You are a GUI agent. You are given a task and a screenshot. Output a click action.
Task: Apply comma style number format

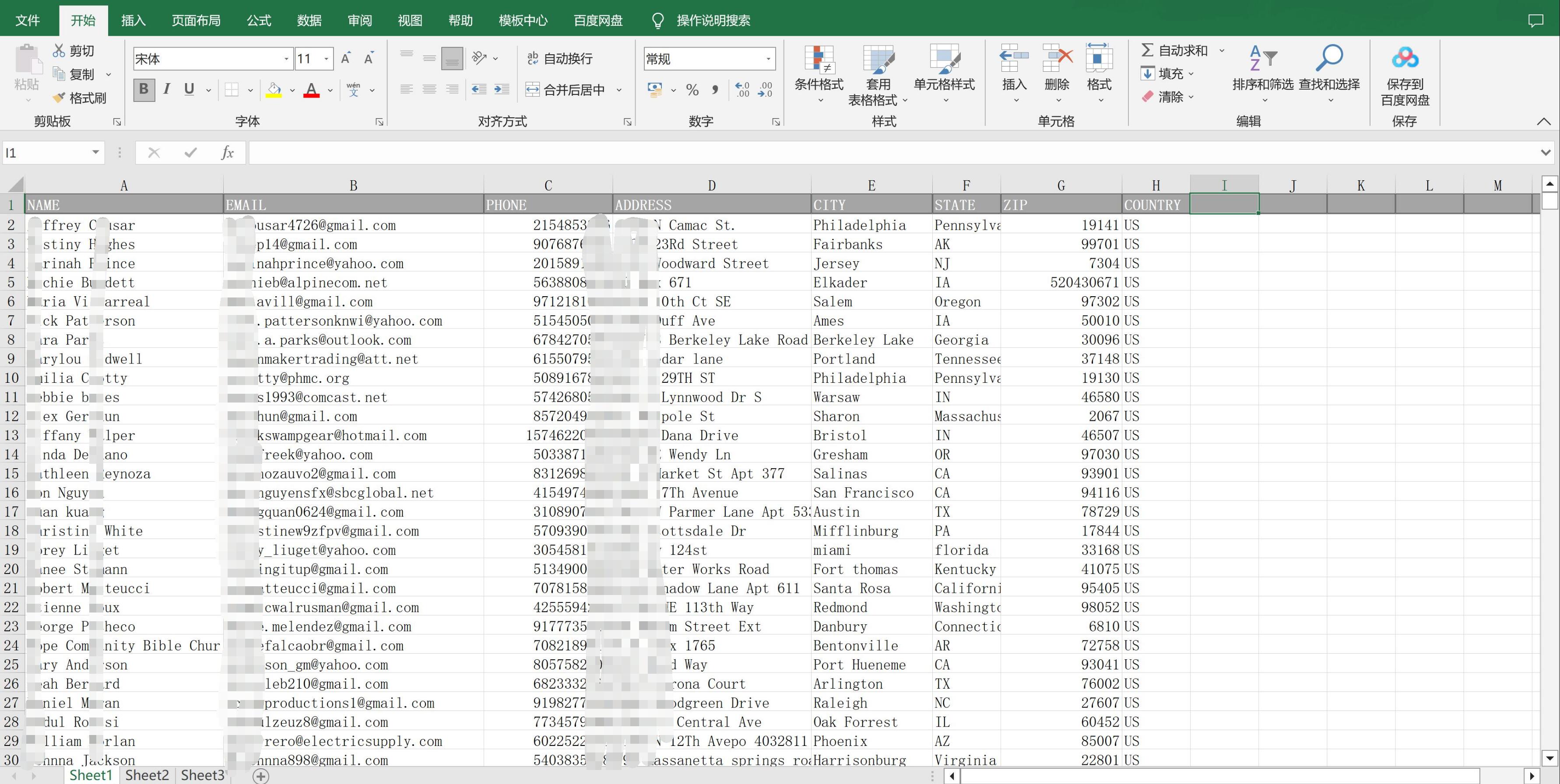point(715,90)
